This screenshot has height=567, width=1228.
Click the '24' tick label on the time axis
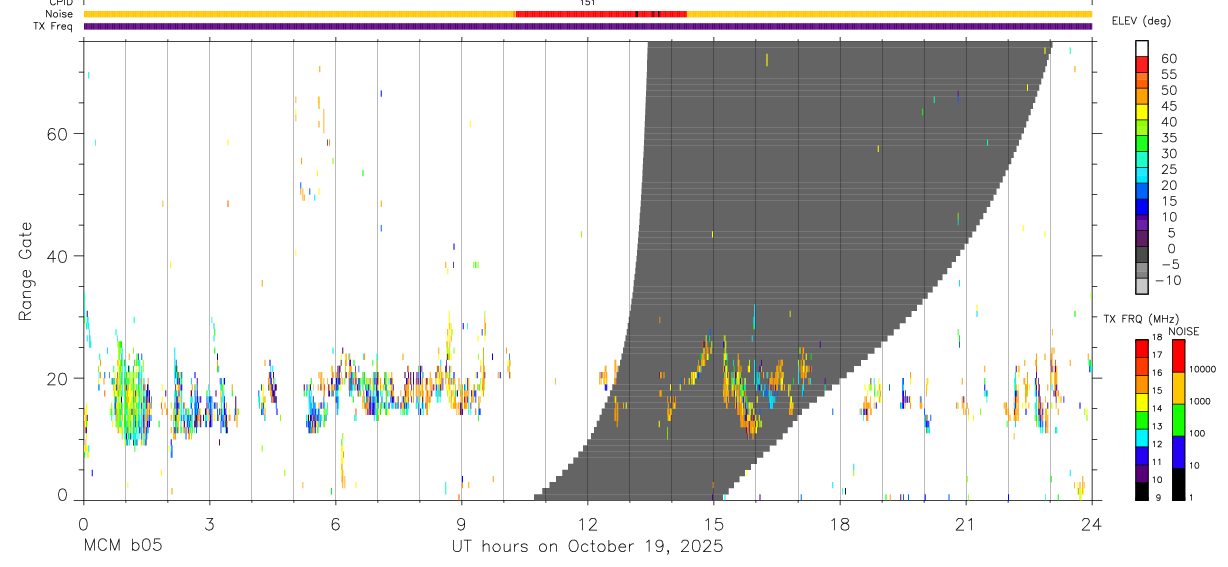(x=1091, y=523)
